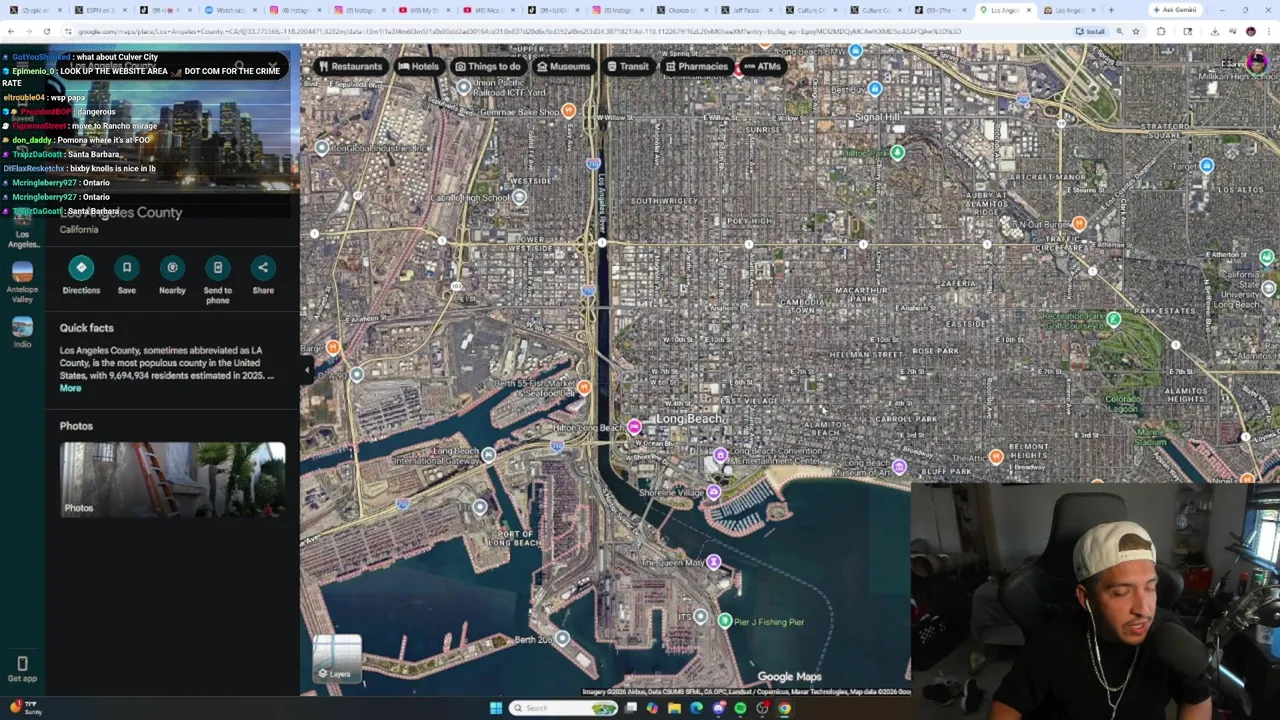
Task: Click Berth 55 Fish Market pin
Action: point(584,387)
